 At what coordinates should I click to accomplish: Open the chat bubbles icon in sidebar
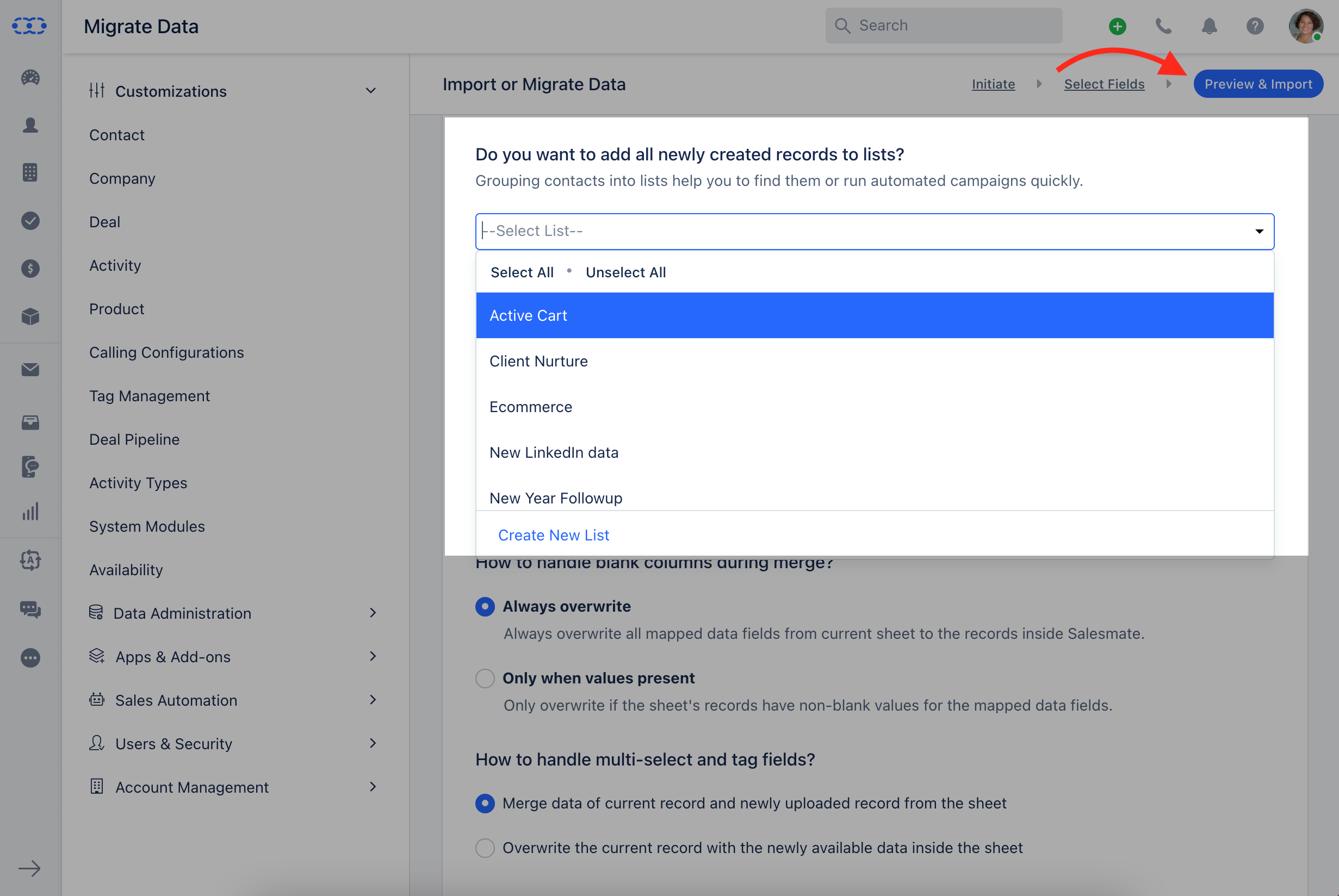[30, 609]
